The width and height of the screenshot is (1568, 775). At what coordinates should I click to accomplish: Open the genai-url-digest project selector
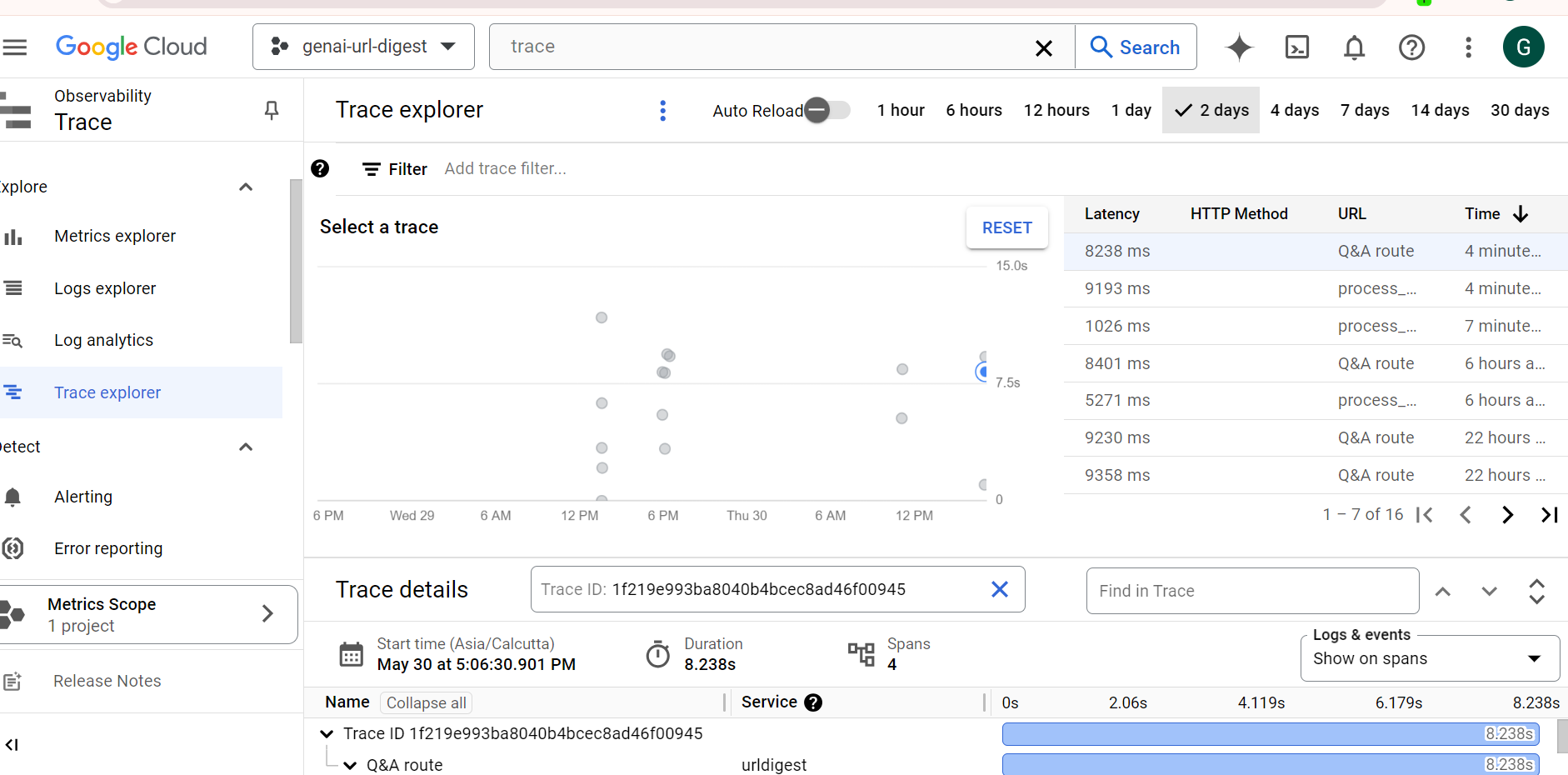364,47
